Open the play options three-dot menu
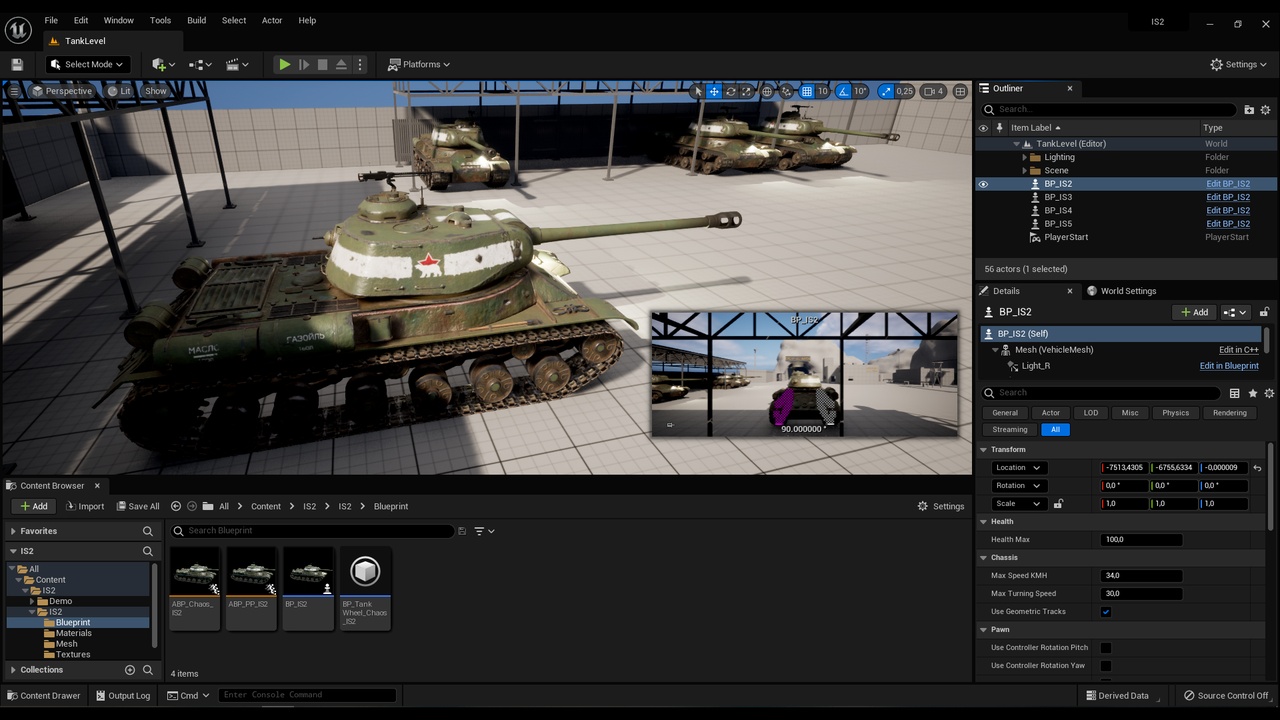This screenshot has height=720, width=1280. pyautogui.click(x=360, y=64)
